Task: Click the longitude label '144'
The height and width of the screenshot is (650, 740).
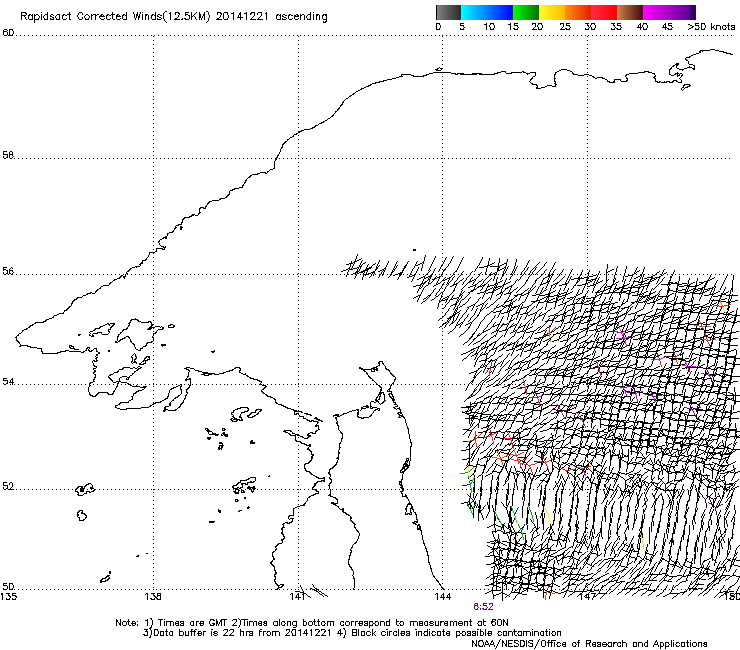Action: [443, 597]
